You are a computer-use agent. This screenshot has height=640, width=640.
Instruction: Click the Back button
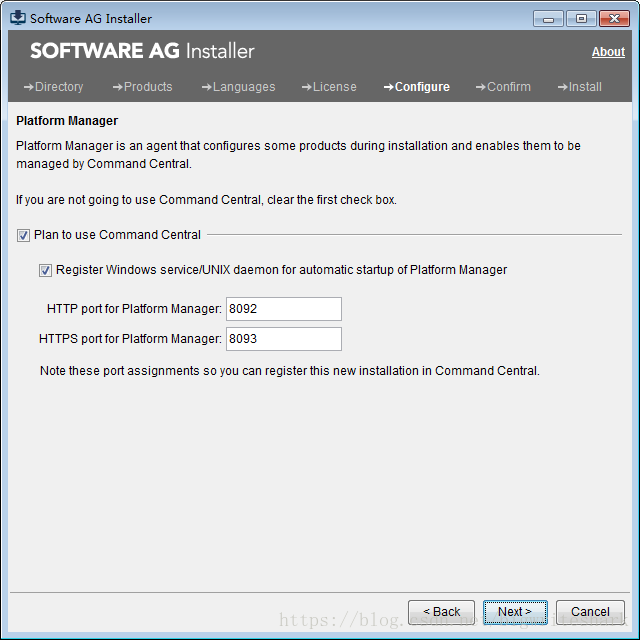point(441,612)
